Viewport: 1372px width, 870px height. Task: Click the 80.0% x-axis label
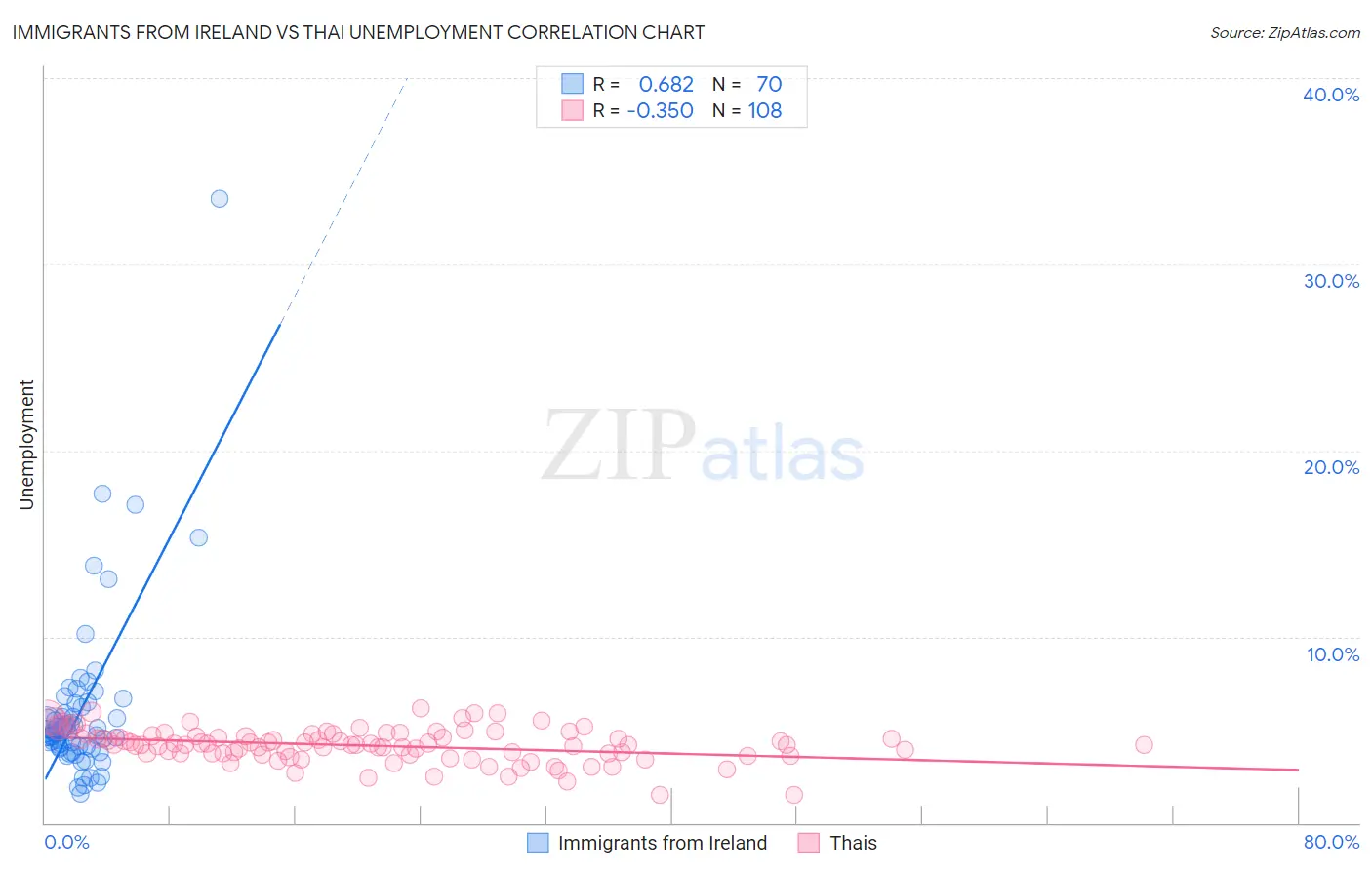click(1331, 842)
